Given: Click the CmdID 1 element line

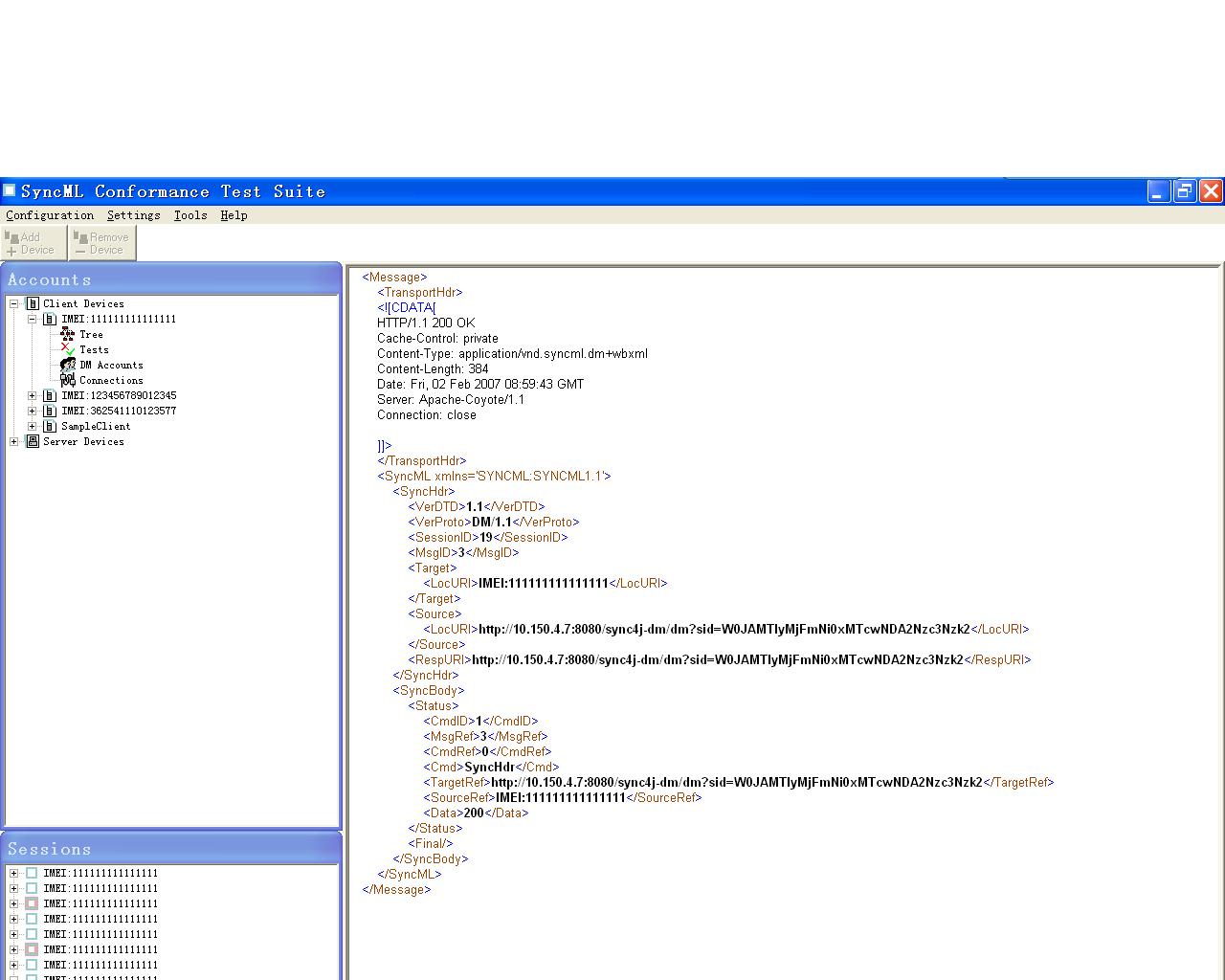Looking at the screenshot, I should (480, 721).
